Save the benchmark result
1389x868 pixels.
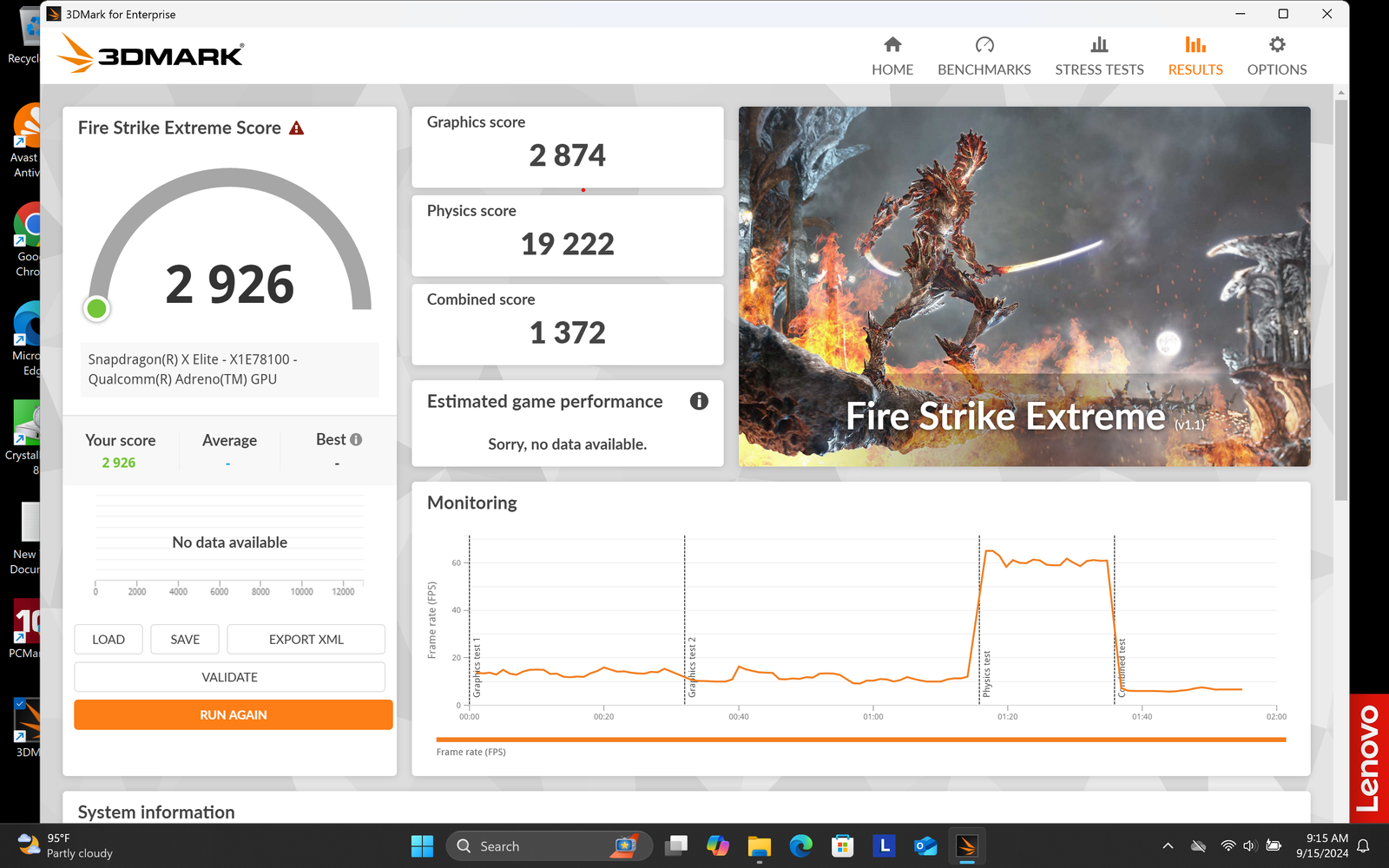click(x=185, y=640)
